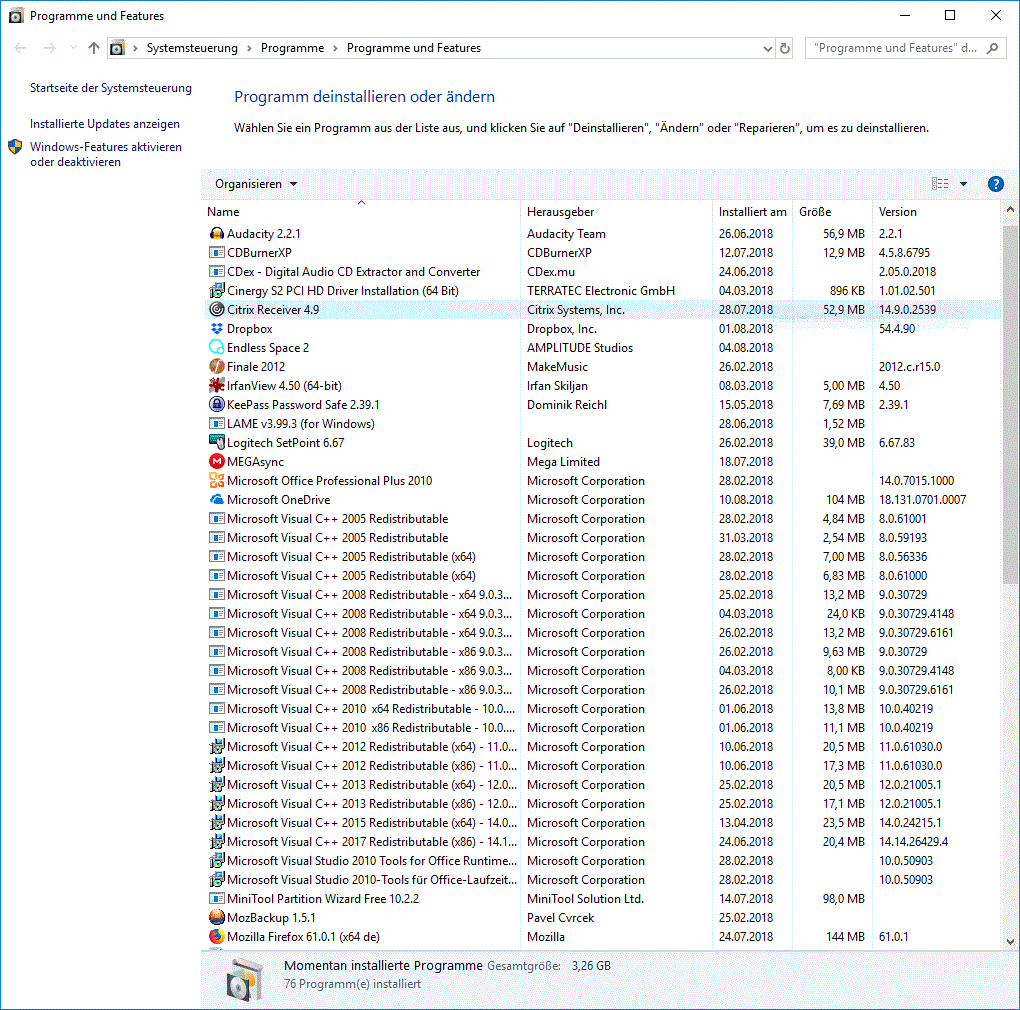Expand chevron before Systemsteuerung breadcrumb

[135, 48]
